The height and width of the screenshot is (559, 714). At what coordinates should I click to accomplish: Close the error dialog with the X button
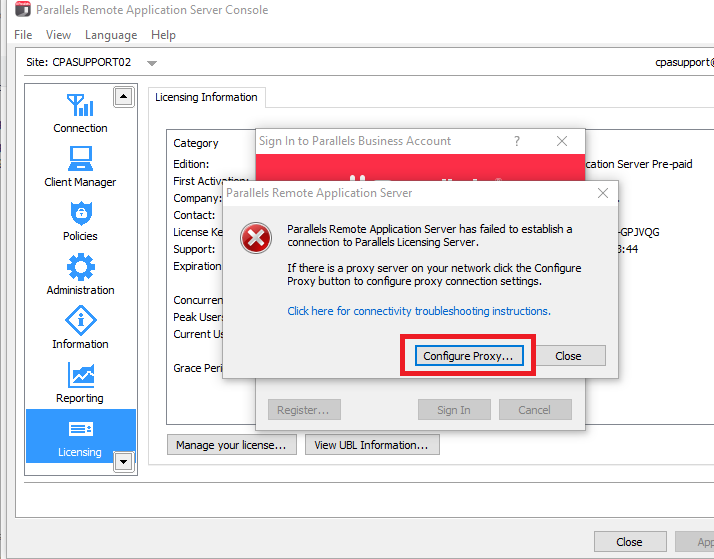pos(603,193)
